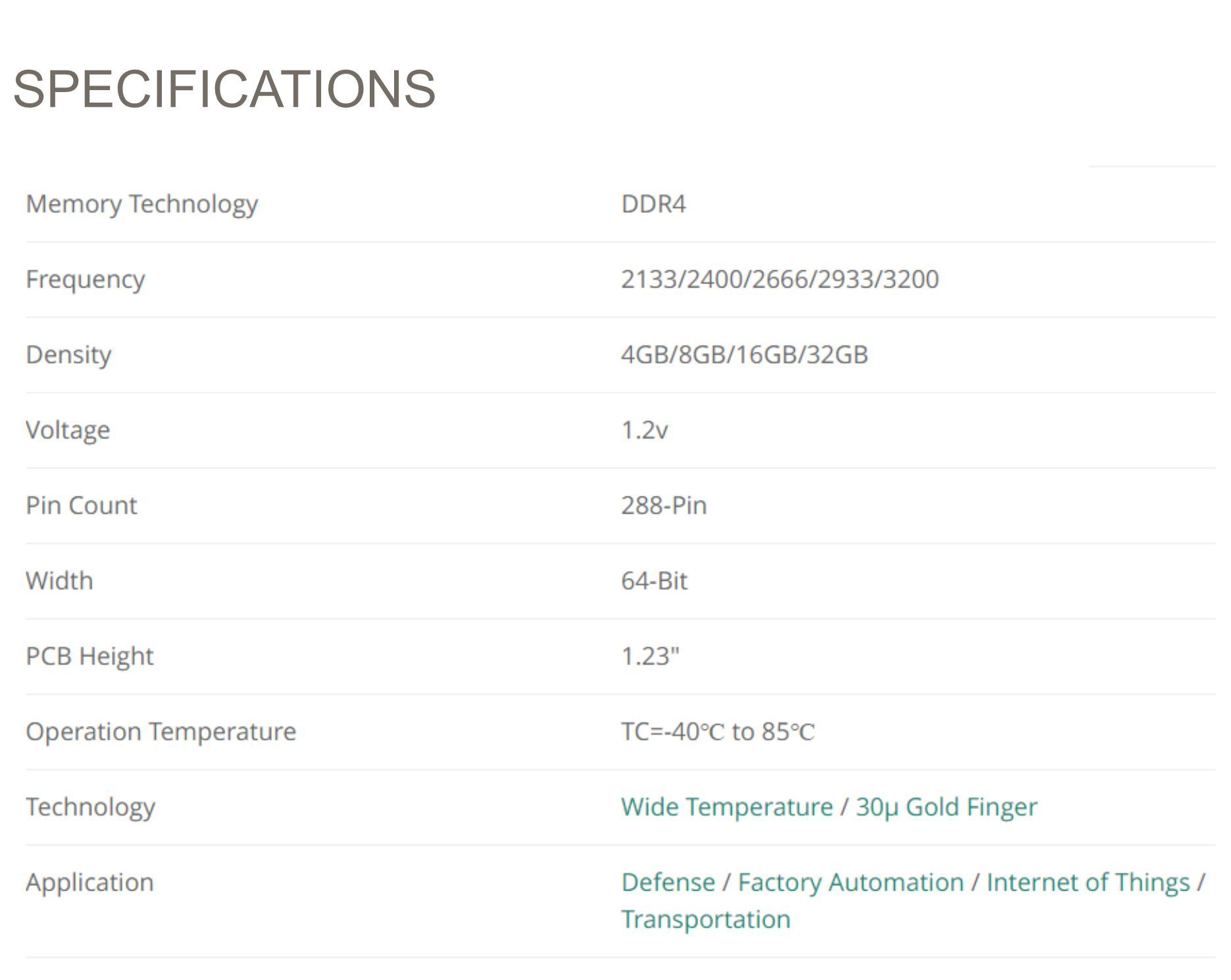Click the Memory Technology row label
Viewport: 1231px width, 980px height.
point(141,204)
